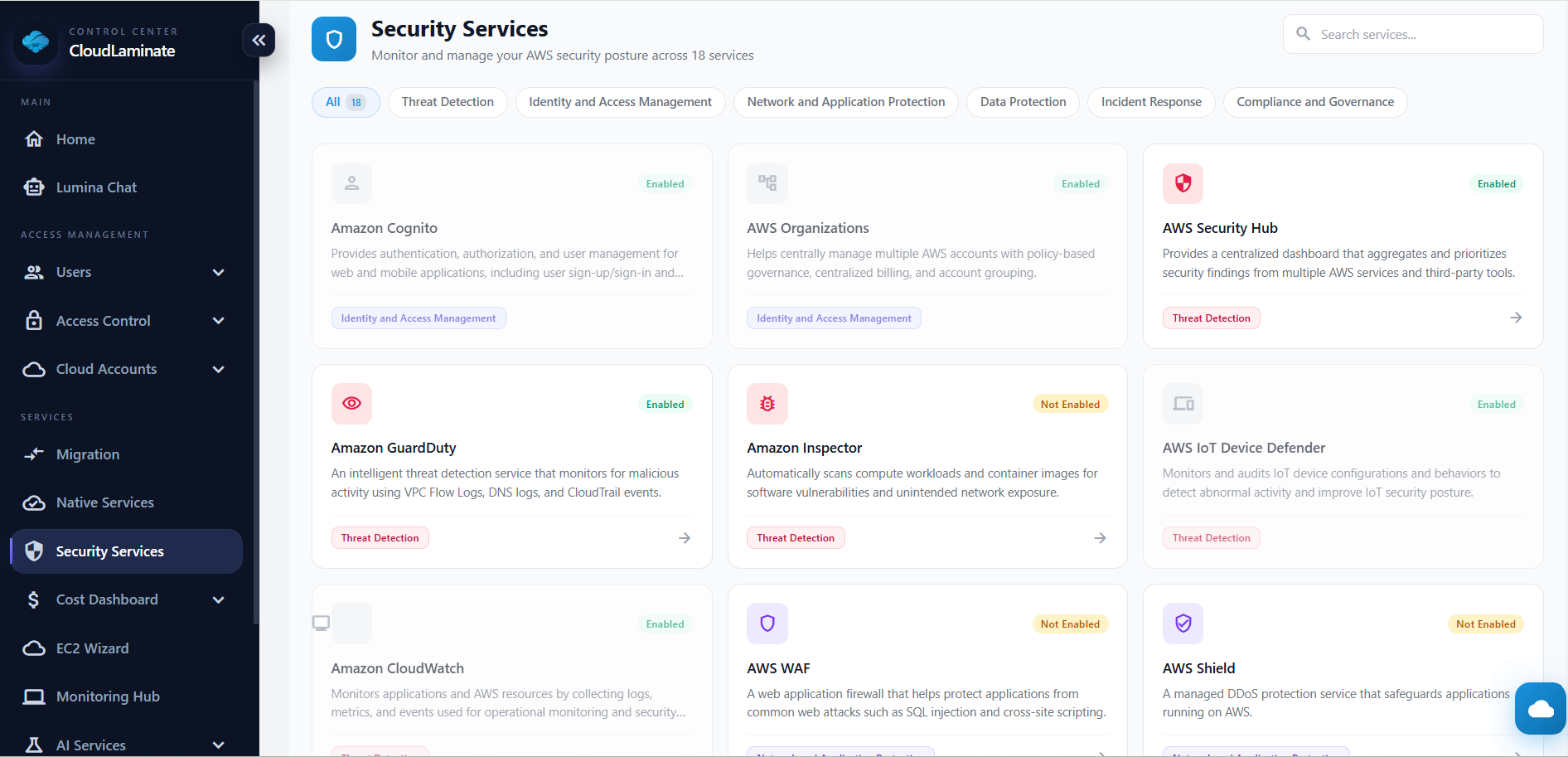The height and width of the screenshot is (757, 1568).
Task: Click the CloudLaminate logo icon
Action: tap(36, 41)
